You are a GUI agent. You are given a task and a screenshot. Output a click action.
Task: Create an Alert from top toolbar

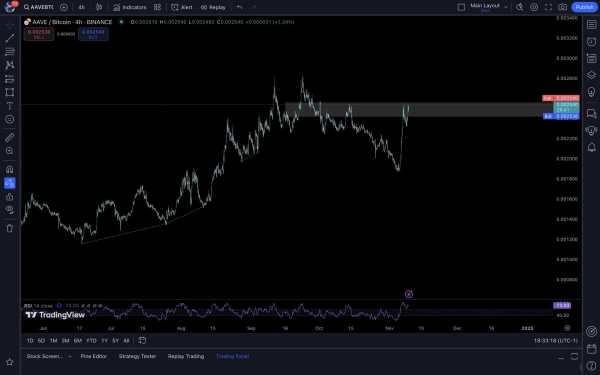[182, 7]
